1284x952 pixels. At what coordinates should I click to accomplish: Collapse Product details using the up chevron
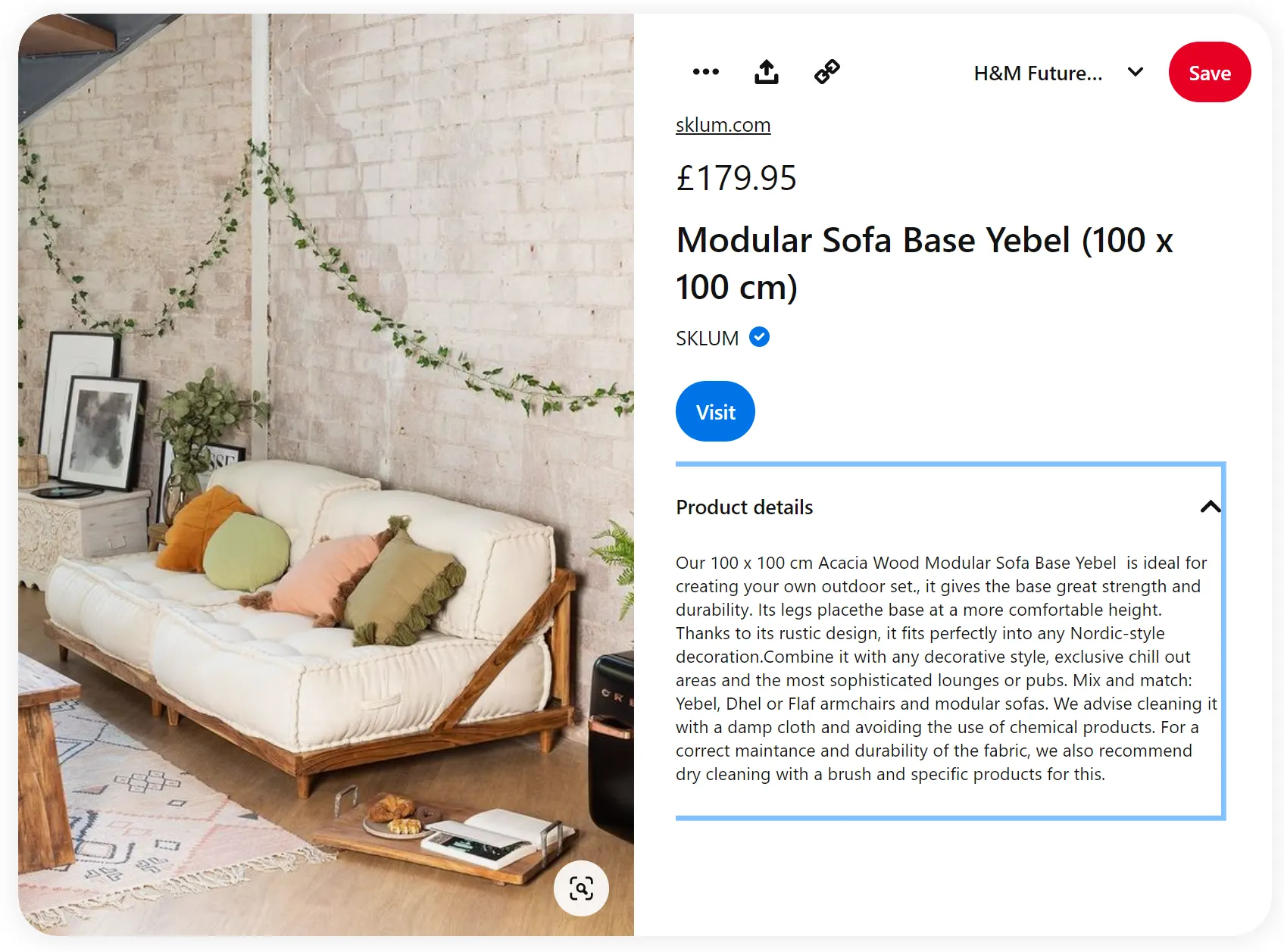(x=1211, y=507)
